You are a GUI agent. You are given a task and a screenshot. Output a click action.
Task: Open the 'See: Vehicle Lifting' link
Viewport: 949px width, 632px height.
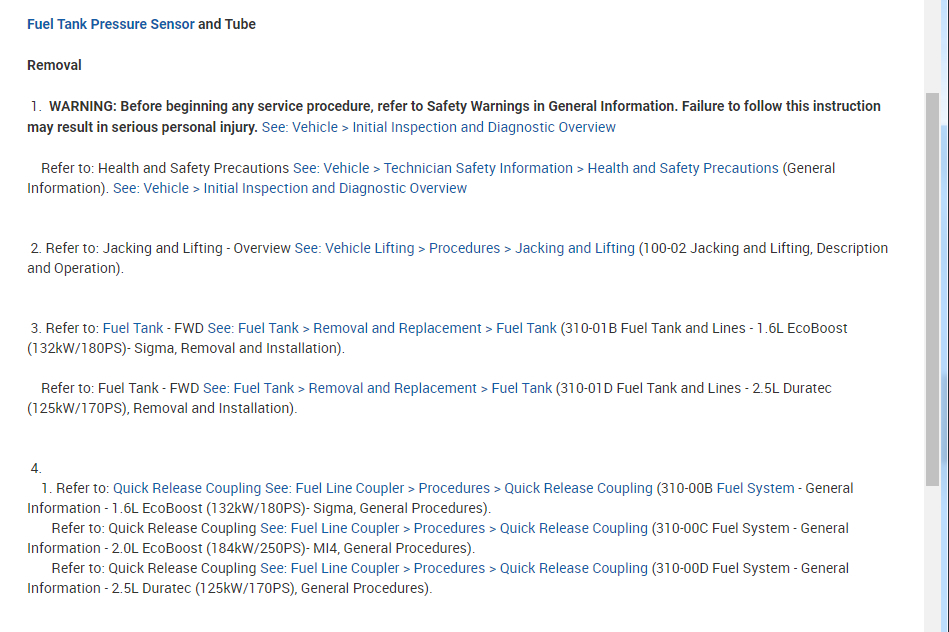pyautogui.click(x=354, y=248)
